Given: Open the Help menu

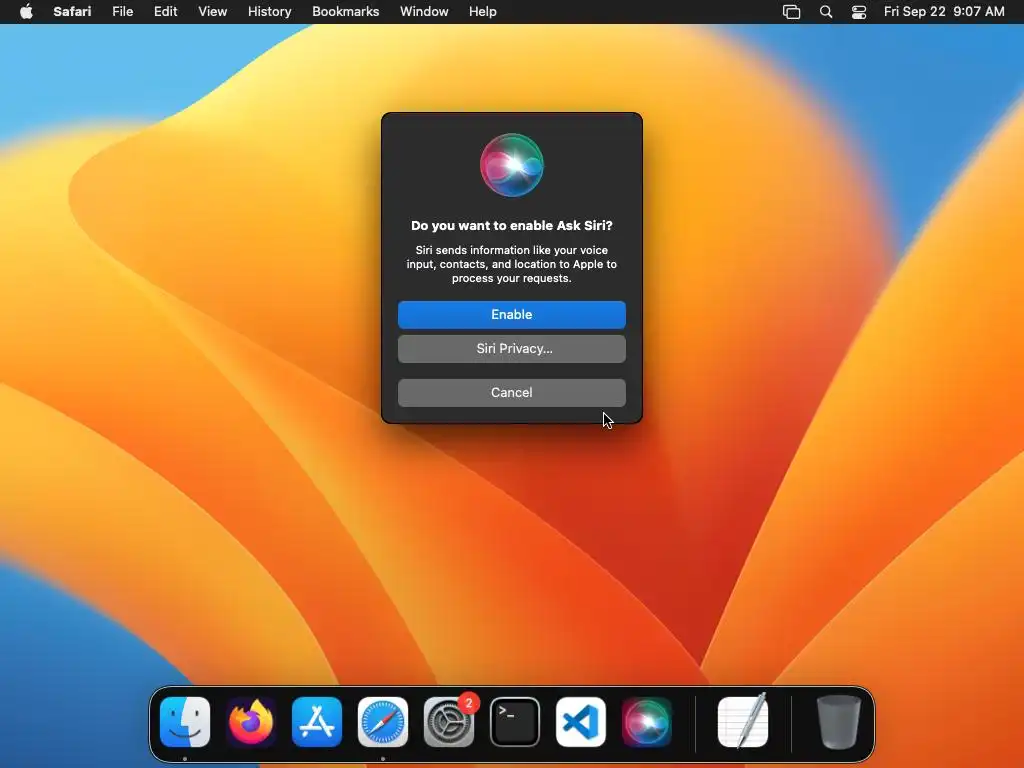Looking at the screenshot, I should (x=483, y=12).
